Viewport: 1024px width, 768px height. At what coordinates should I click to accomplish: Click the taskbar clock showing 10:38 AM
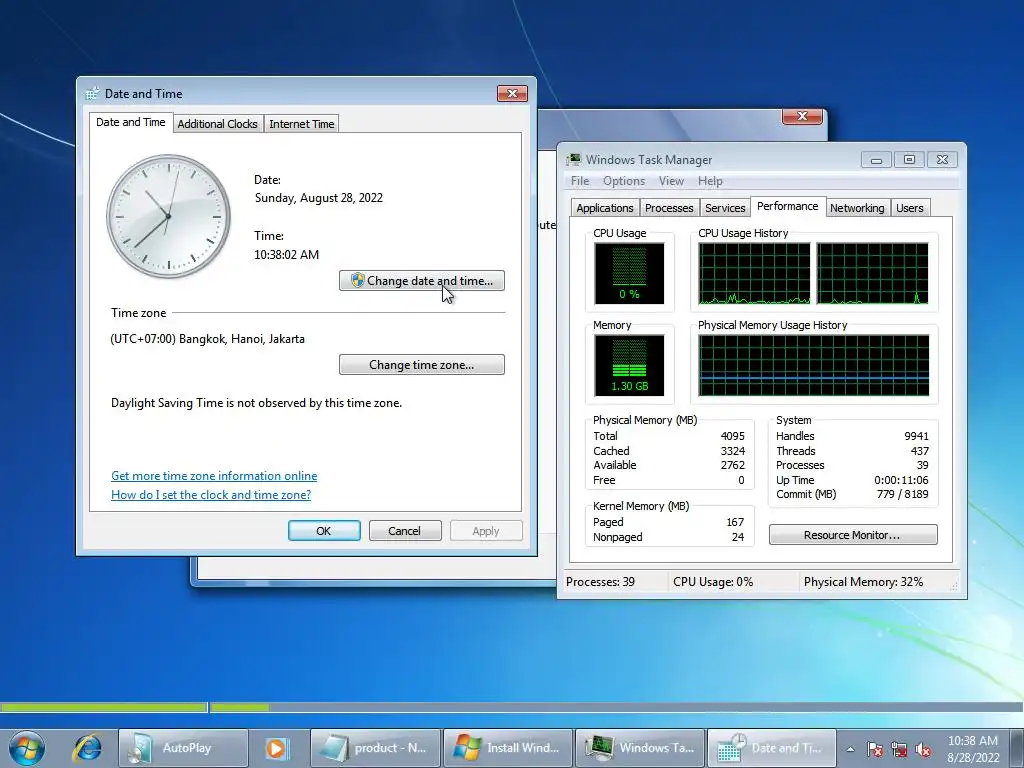(972, 748)
